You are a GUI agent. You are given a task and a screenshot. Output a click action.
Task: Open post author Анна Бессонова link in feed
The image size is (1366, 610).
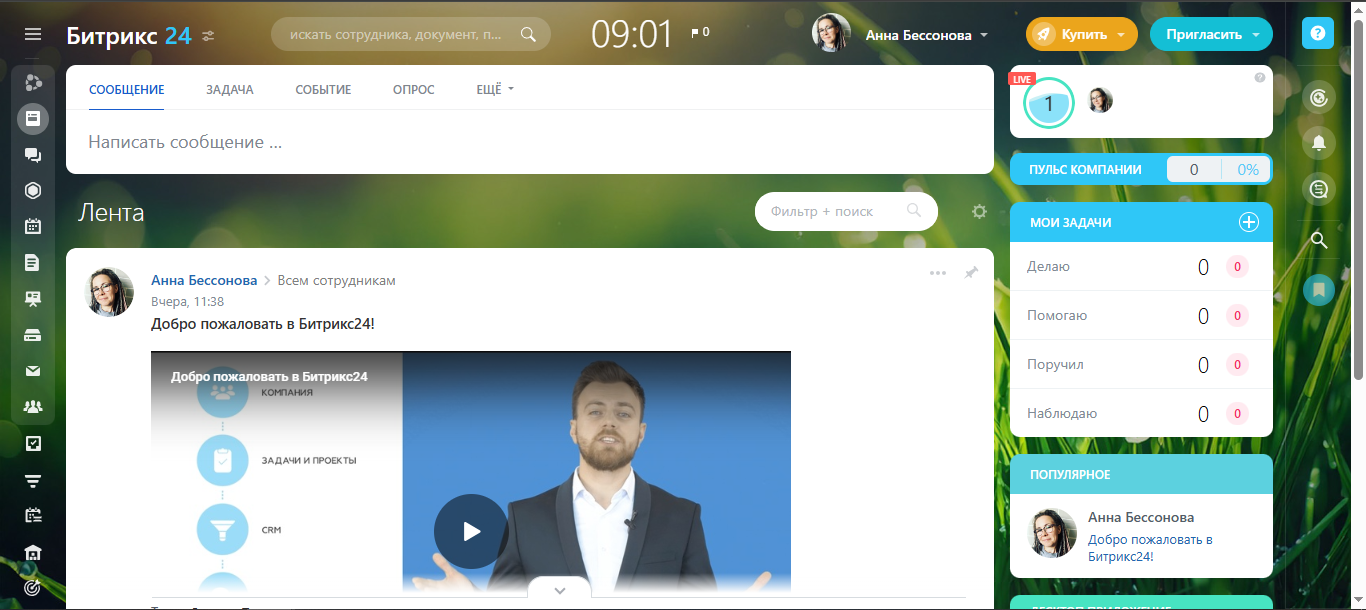pyautogui.click(x=204, y=280)
